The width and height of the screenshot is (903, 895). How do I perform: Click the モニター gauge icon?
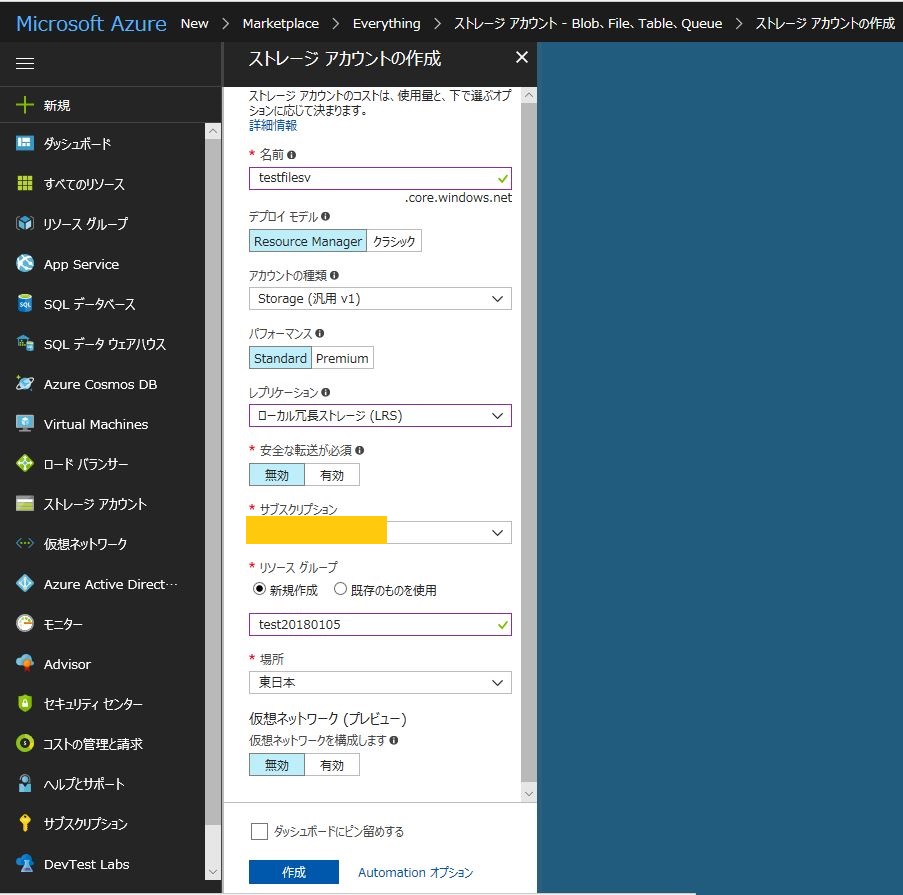(x=25, y=623)
